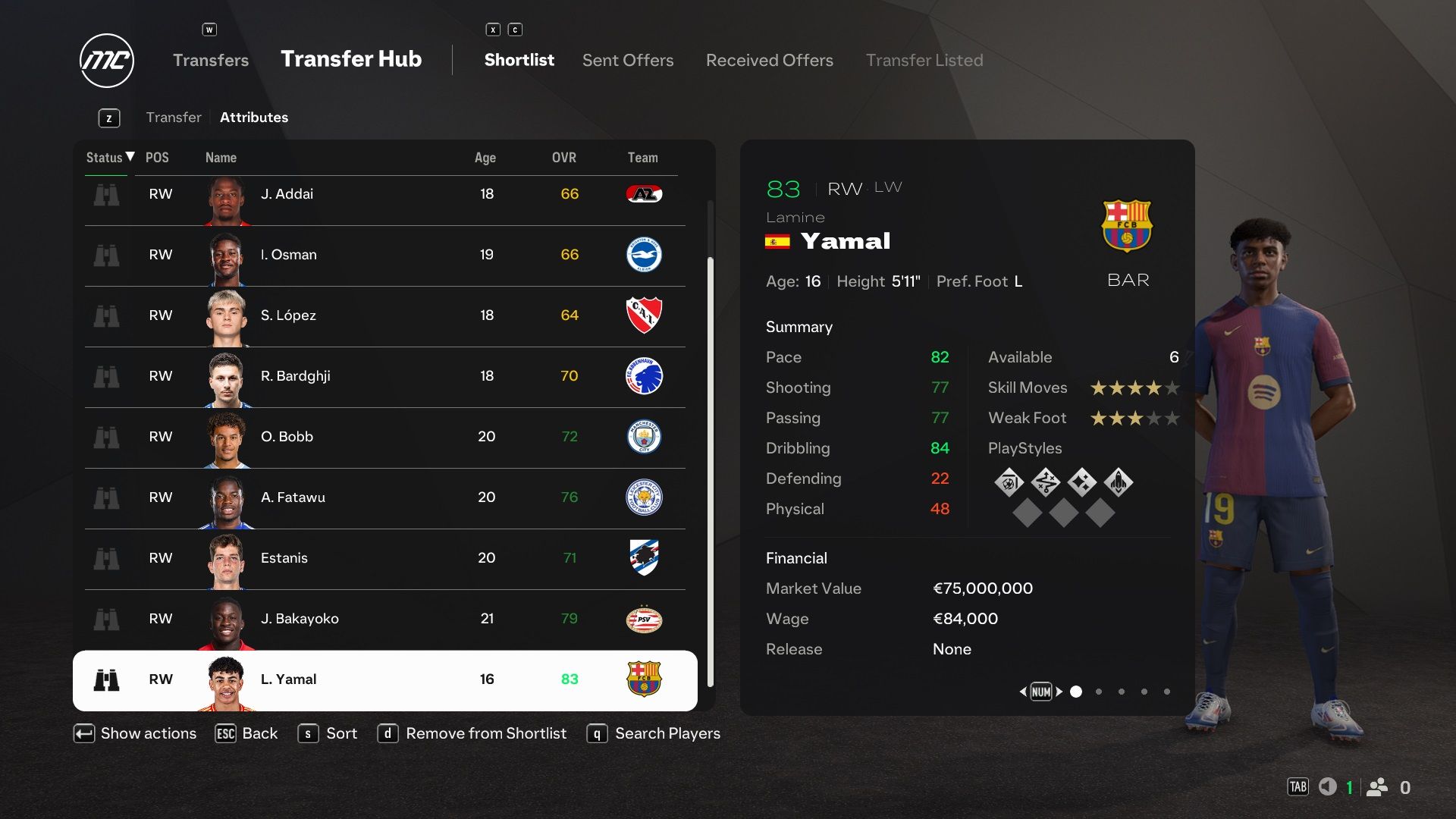This screenshot has width=1456, height=819.
Task: Expand the Transfer Listed tab
Action: (923, 60)
